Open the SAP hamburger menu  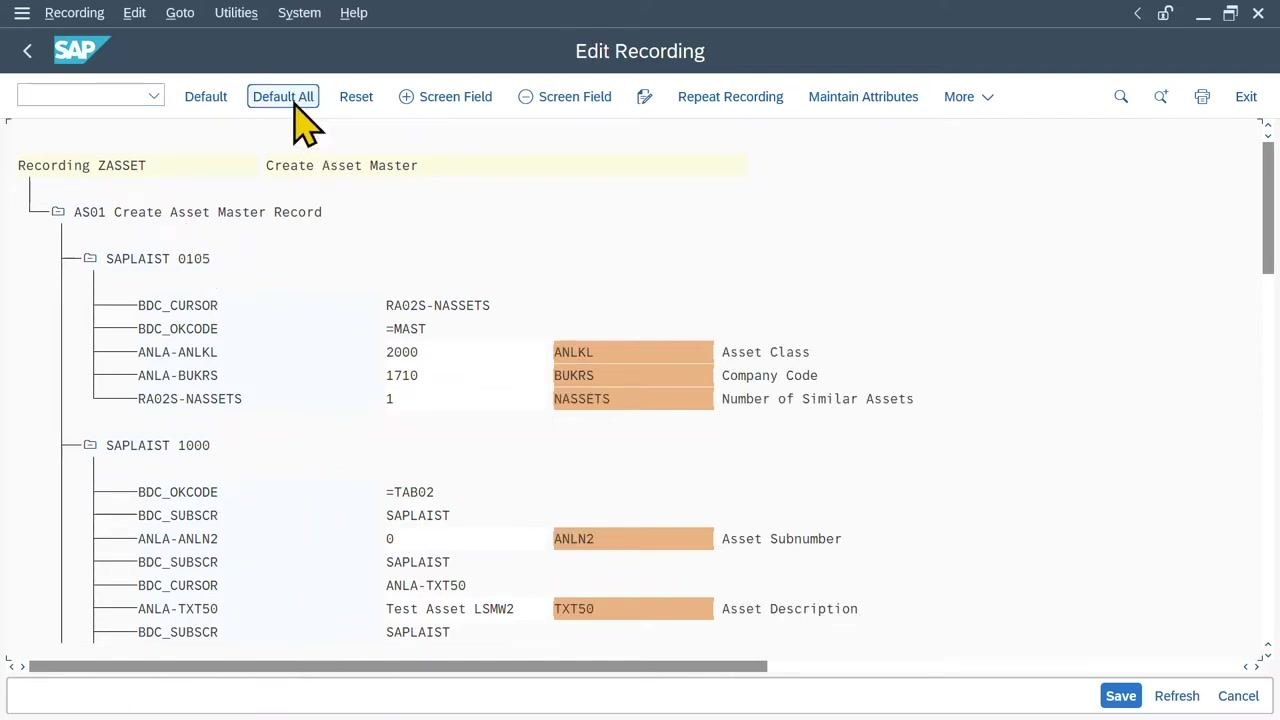click(22, 13)
